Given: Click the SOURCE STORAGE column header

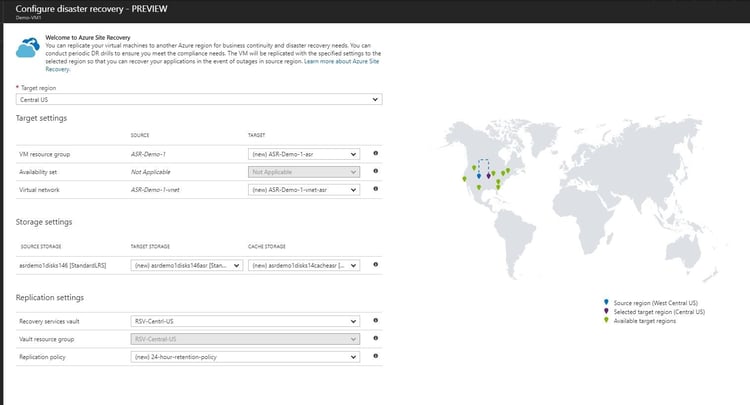Looking at the screenshot, I should (x=41, y=247).
